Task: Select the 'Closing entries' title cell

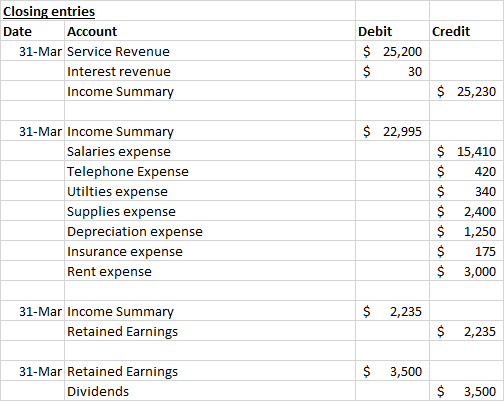Action: pos(178,11)
